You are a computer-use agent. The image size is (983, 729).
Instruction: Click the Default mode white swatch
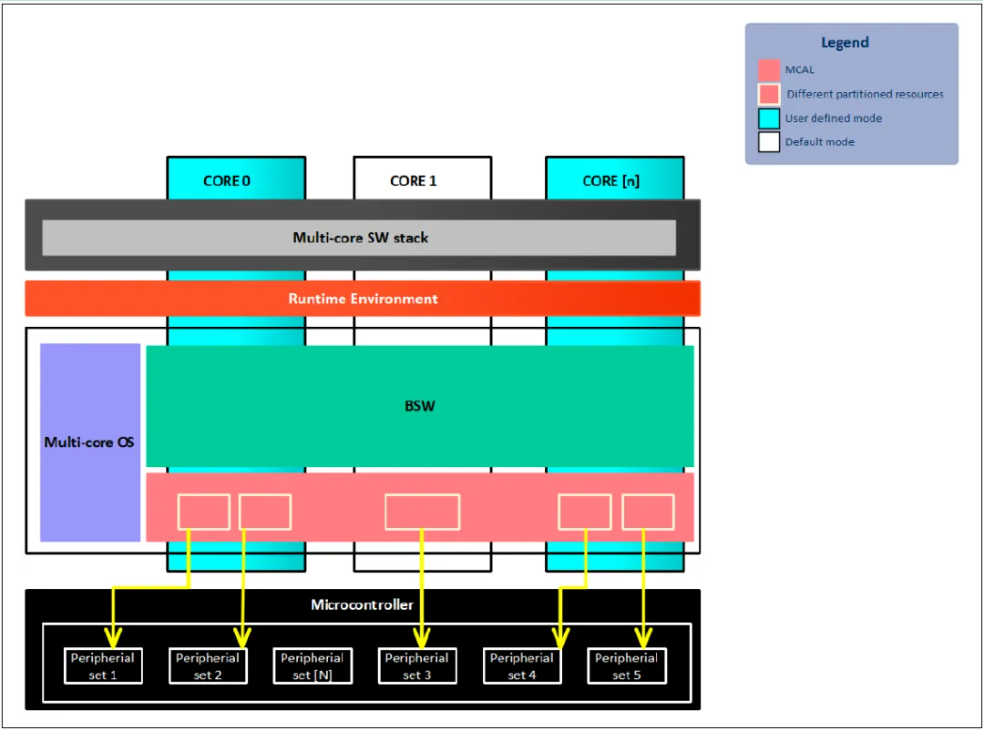click(x=769, y=142)
